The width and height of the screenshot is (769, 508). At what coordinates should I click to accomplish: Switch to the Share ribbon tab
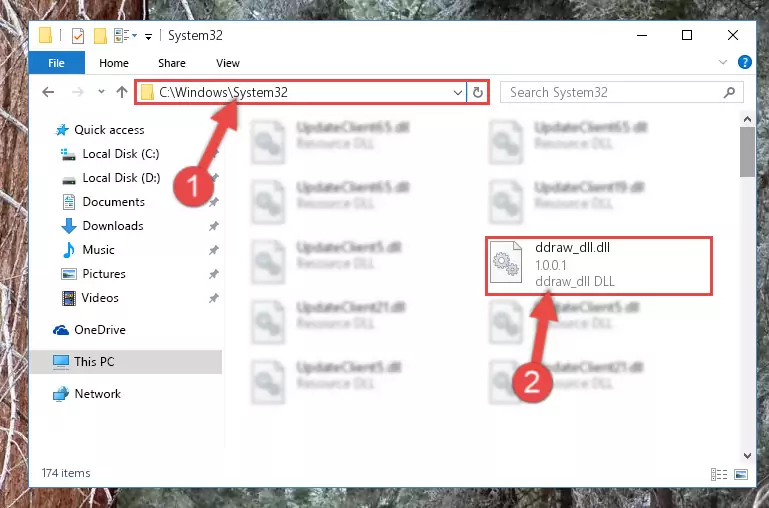pos(172,63)
